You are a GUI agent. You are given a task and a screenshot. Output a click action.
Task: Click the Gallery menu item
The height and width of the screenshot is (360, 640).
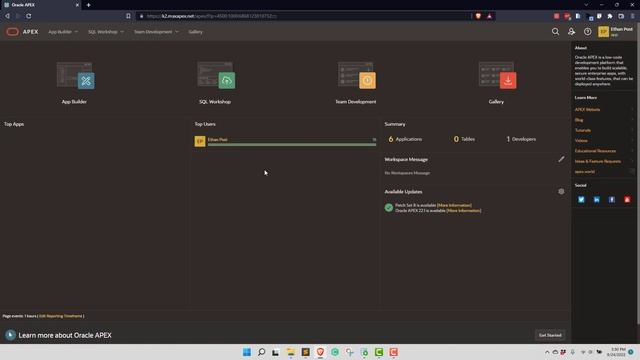[196, 32]
